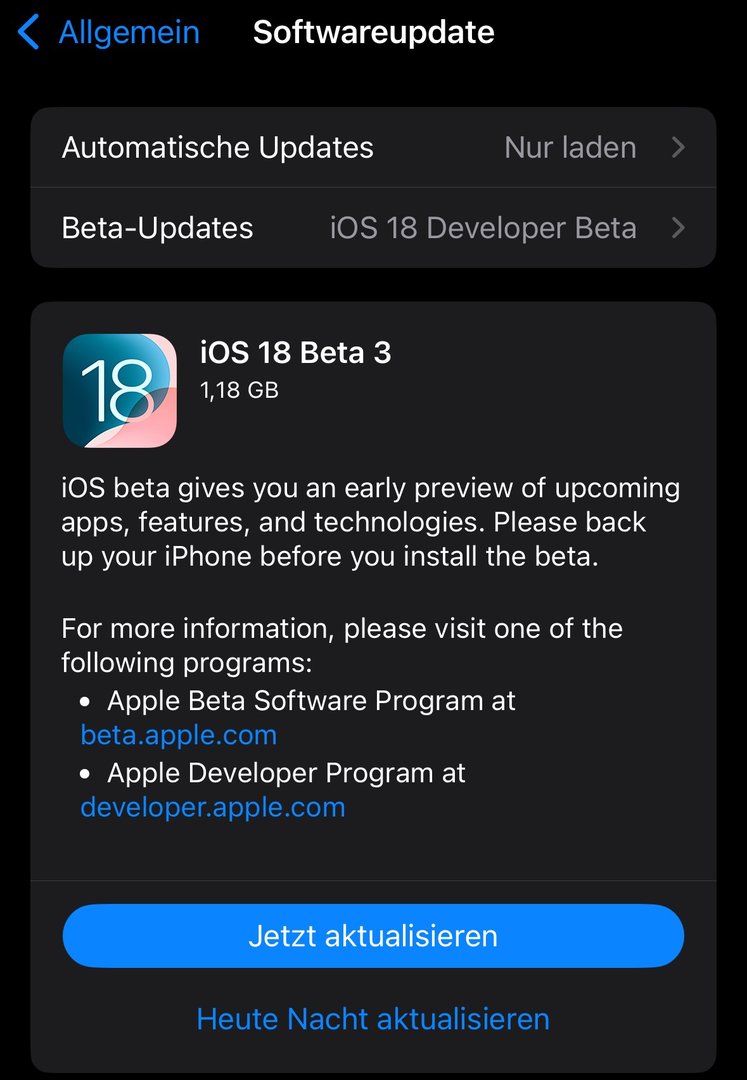Choose Heute Nacht aktualisieren

coord(373,1018)
